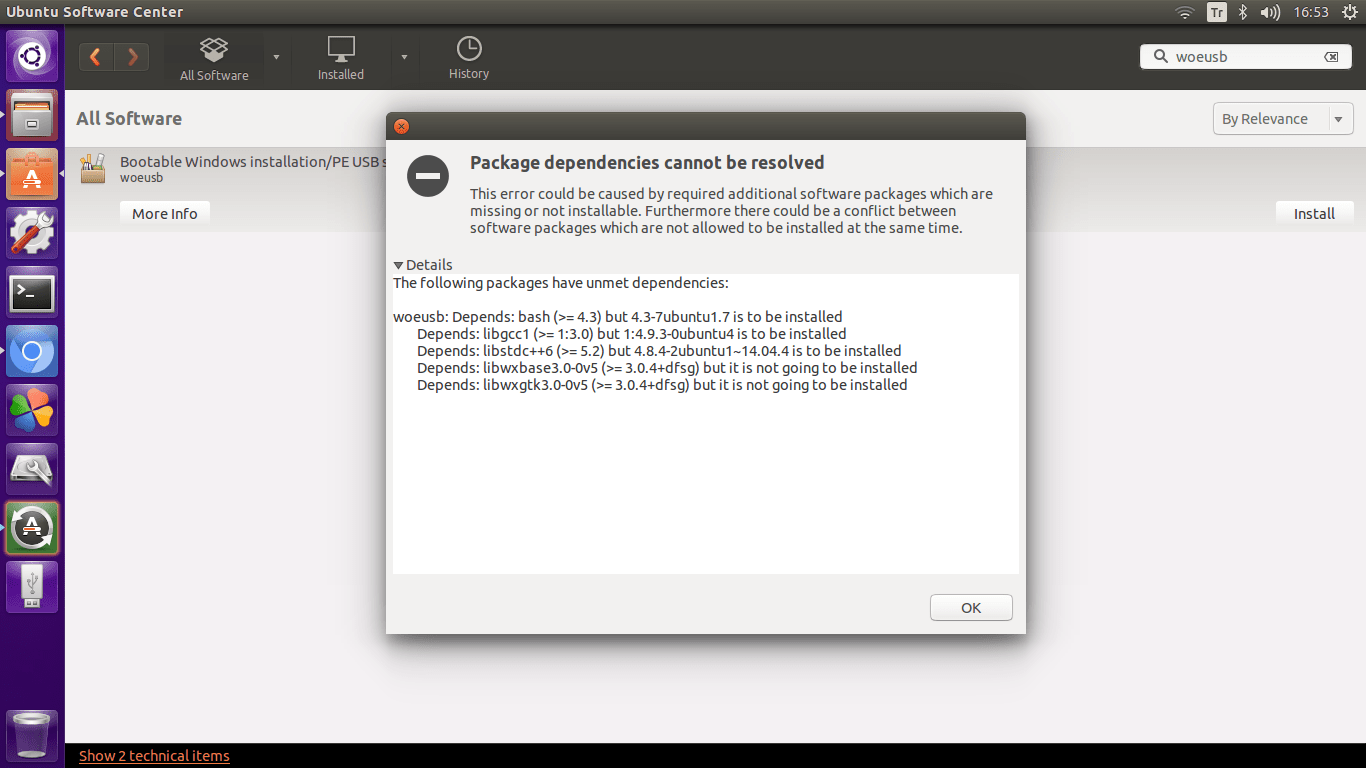Open the clock showing 16:53
This screenshot has height=768, width=1366.
(x=1310, y=12)
